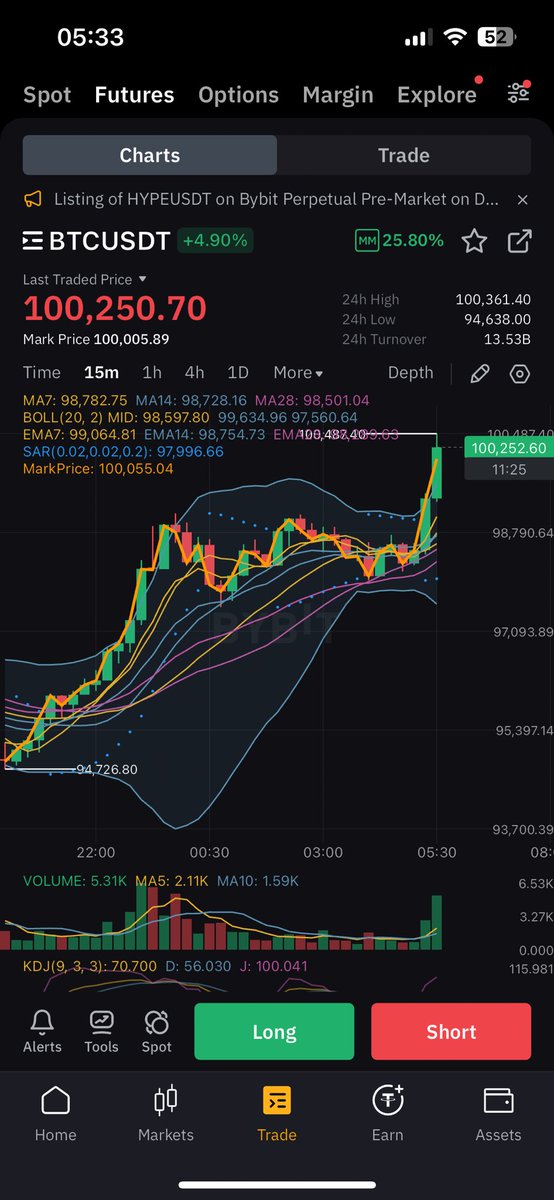This screenshot has height=1200, width=554.
Task: Go to Home in bottom navigation
Action: click(55, 1114)
